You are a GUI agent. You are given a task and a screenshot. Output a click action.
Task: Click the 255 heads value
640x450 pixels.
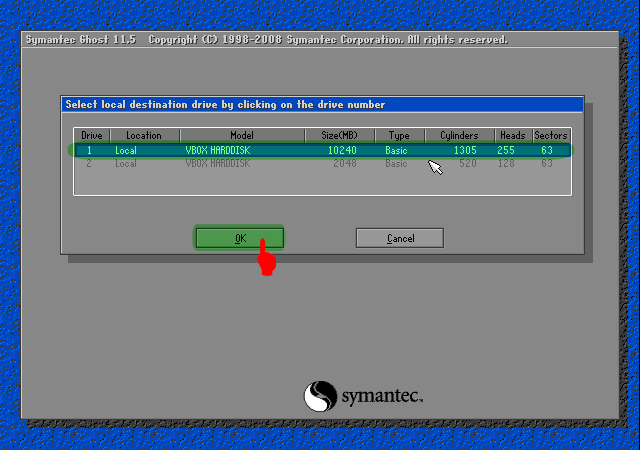506,150
